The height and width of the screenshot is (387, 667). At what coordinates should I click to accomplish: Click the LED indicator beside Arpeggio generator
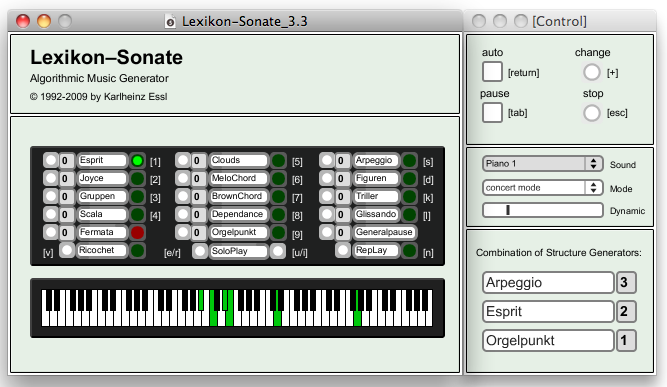[x=409, y=160]
